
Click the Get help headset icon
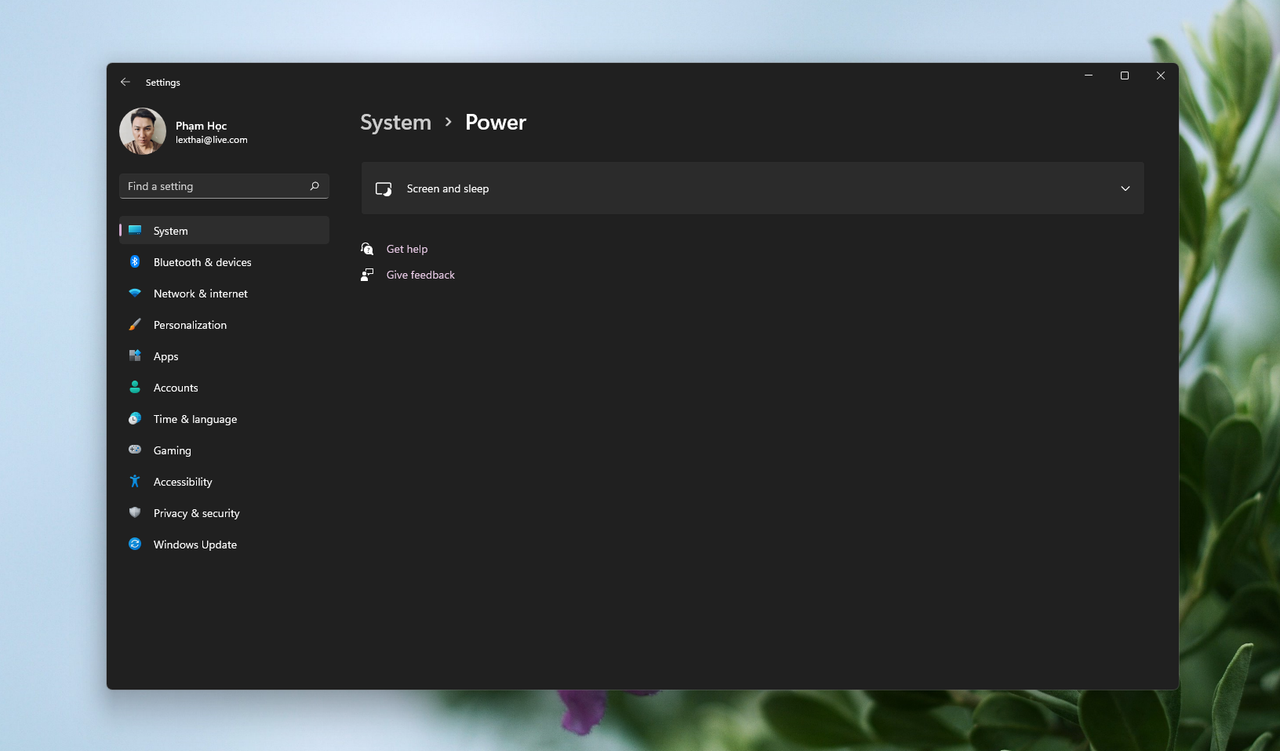click(x=367, y=249)
